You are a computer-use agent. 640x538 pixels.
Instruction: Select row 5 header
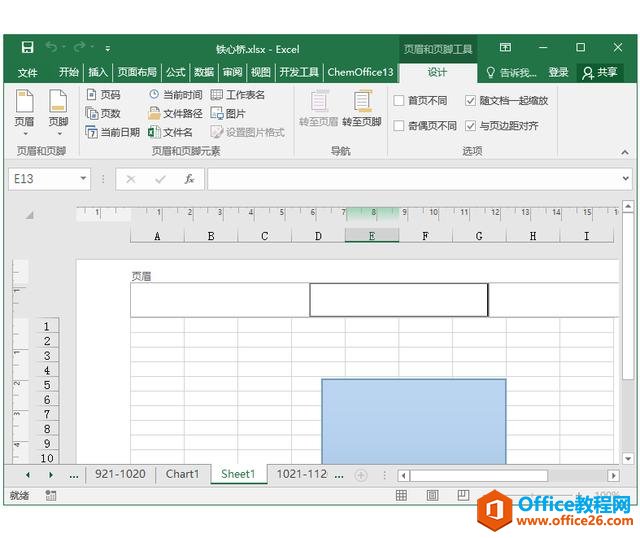[47, 385]
